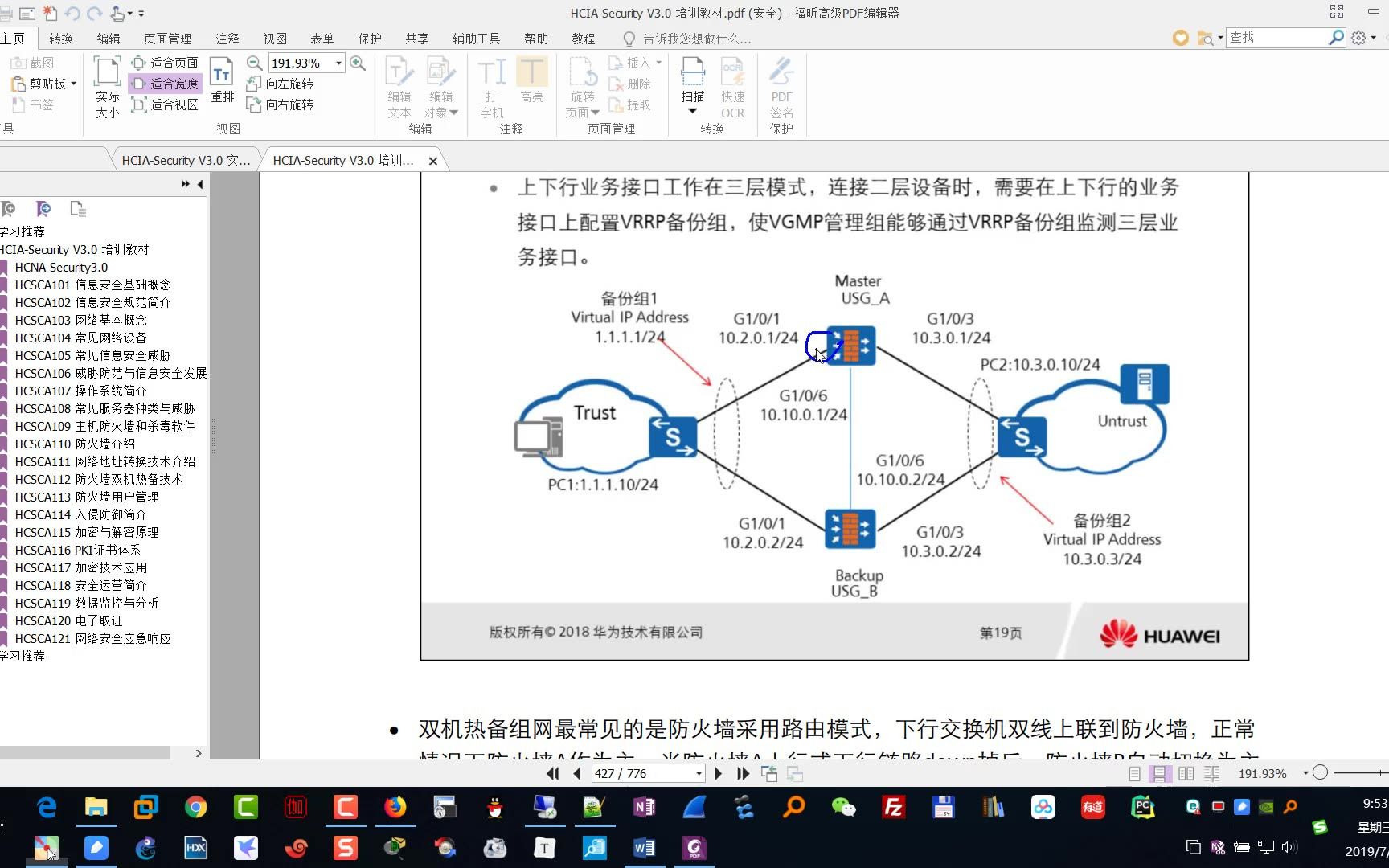The image size is (1389, 868).
Task: Open bookmark 'HCSCA101 信息安全基础概念'
Action: [x=92, y=285]
